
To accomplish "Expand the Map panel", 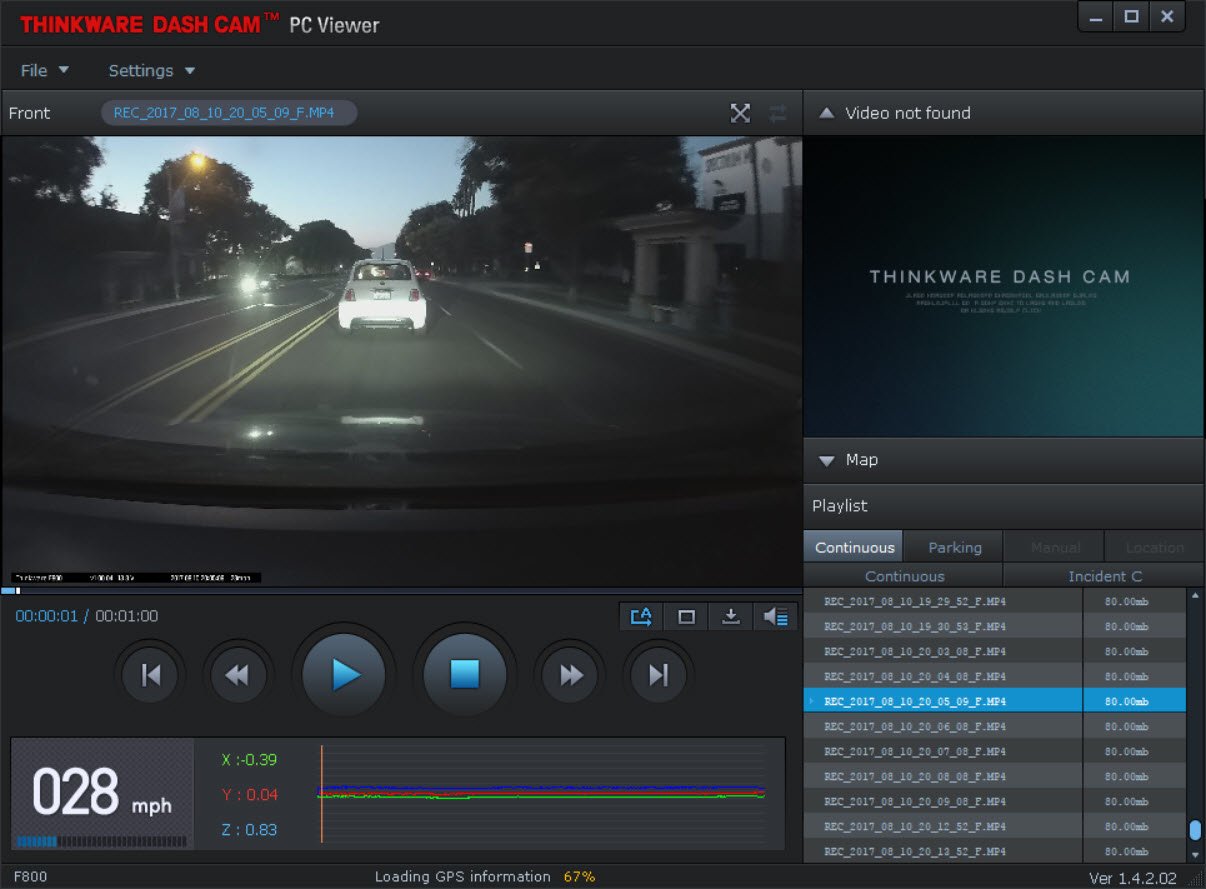I will click(826, 460).
